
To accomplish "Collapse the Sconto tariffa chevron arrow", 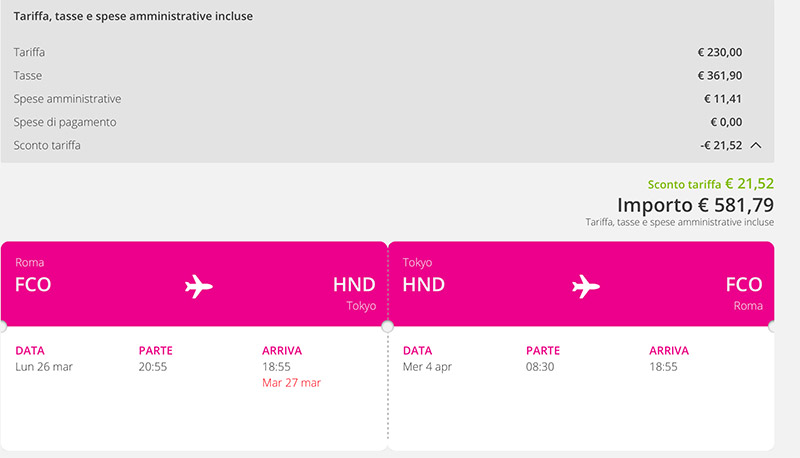I will (x=756, y=145).
